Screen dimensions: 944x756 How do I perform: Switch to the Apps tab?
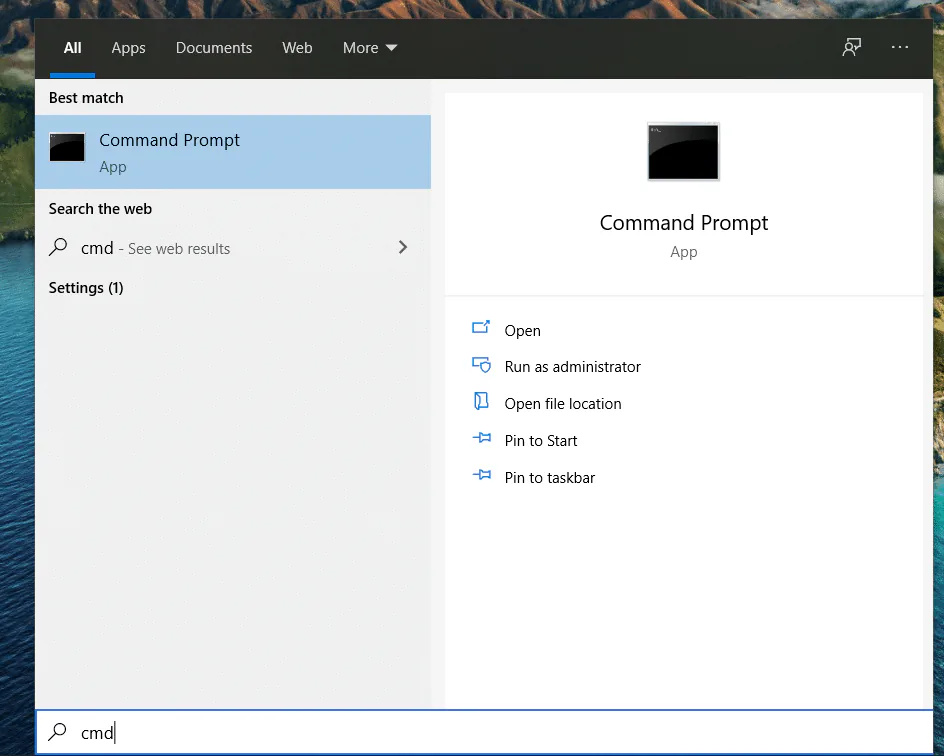tap(128, 48)
